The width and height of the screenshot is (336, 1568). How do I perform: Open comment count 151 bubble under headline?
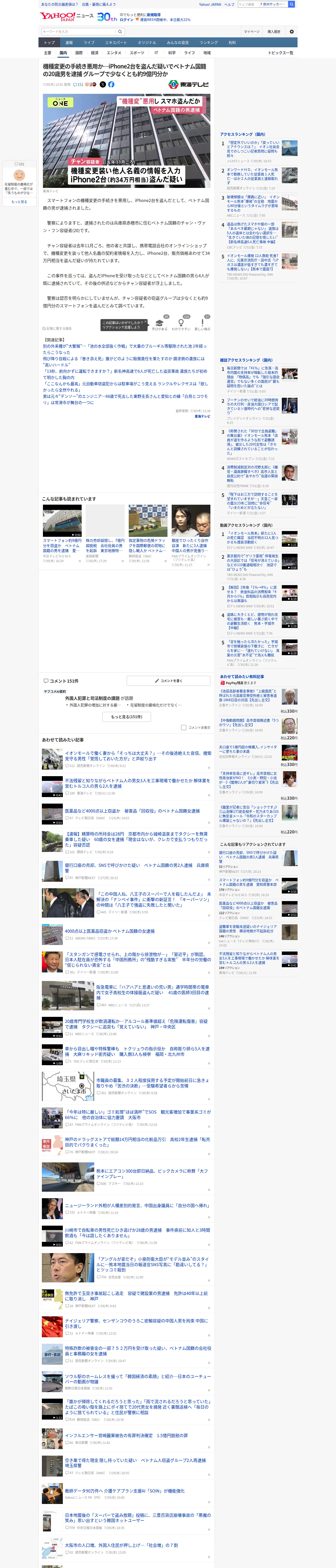pyautogui.click(x=79, y=85)
